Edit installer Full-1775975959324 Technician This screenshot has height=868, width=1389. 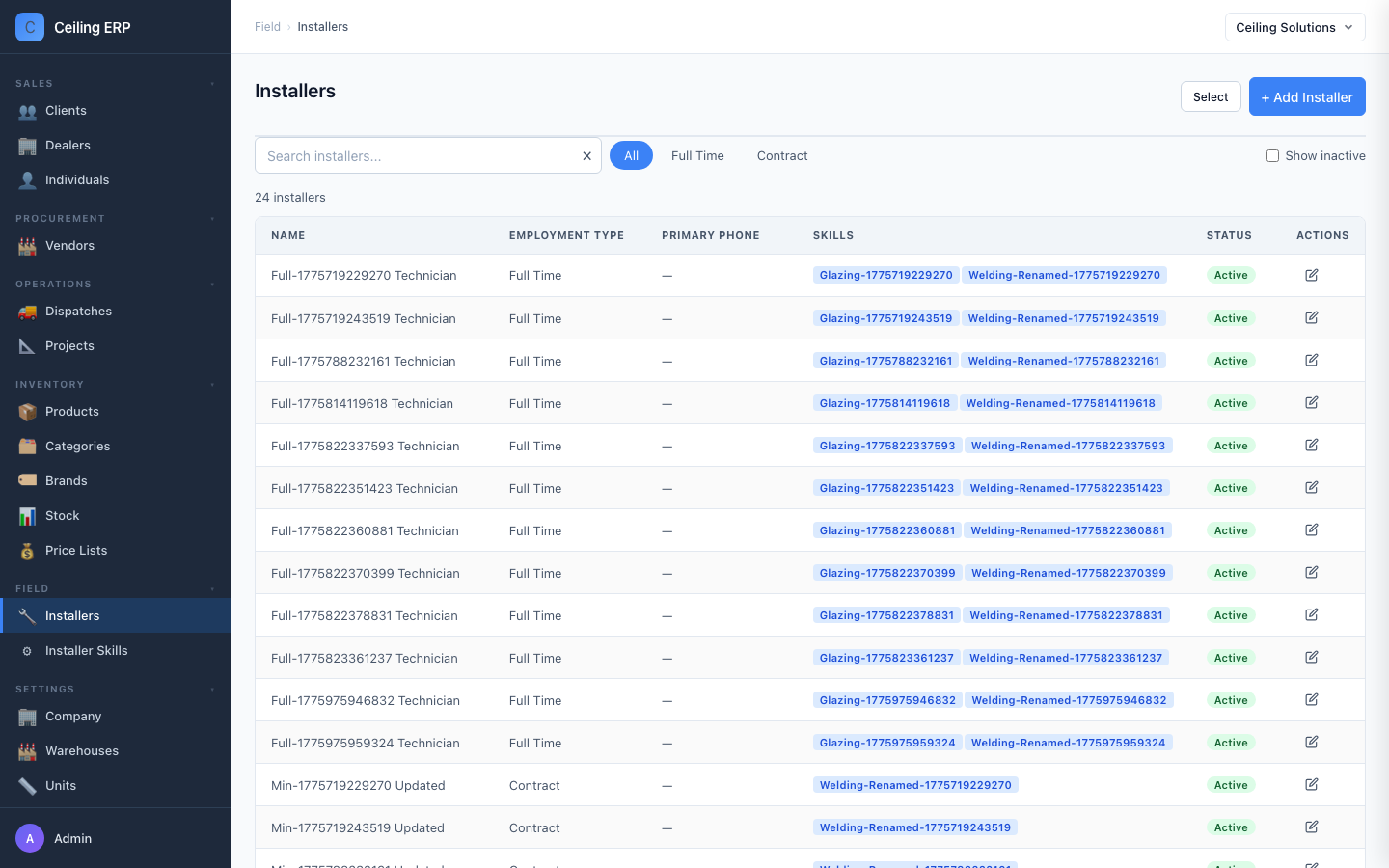1312,742
